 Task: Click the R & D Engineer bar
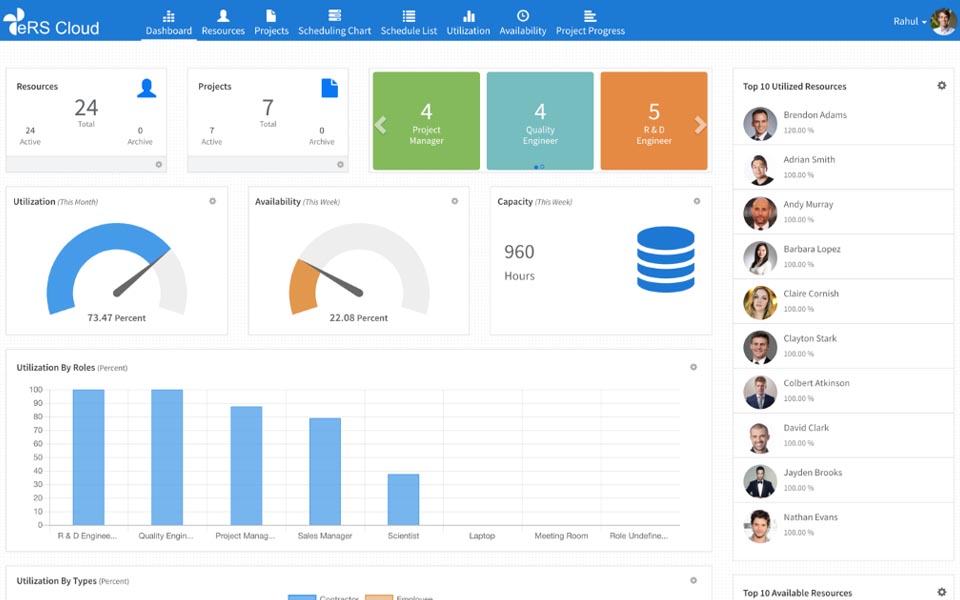pyautogui.click(x=88, y=457)
